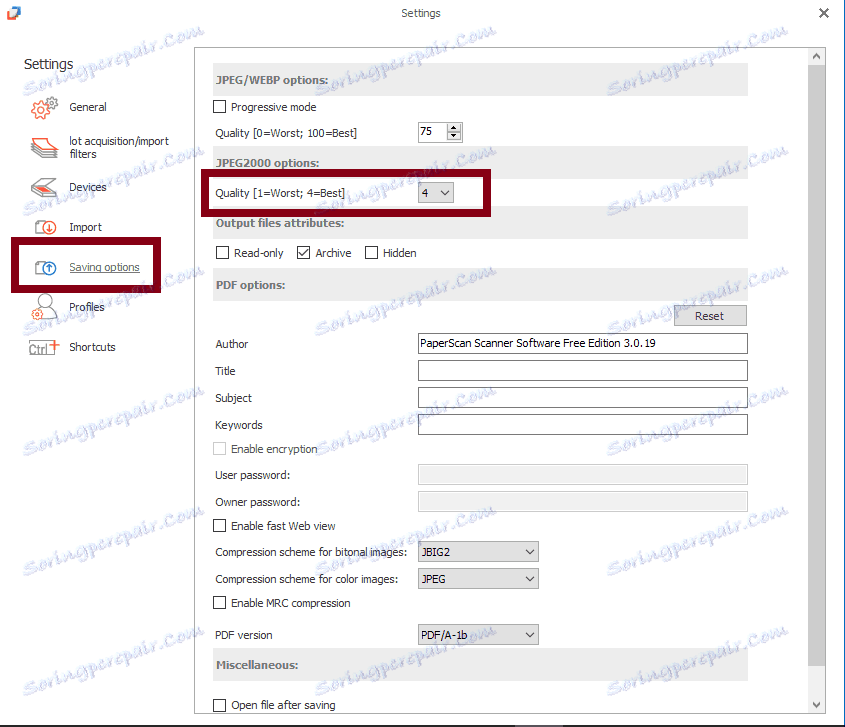
Task: Click the Author text field
Action: click(x=583, y=343)
